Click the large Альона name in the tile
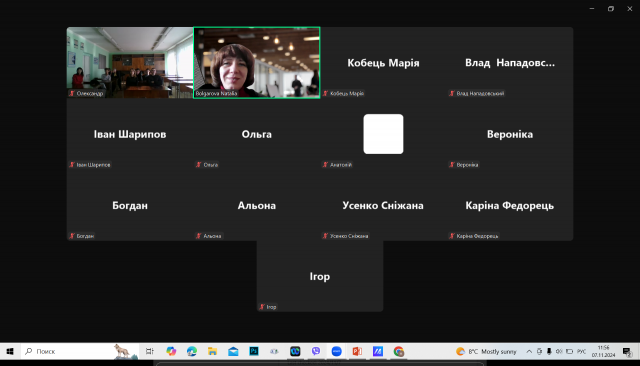This screenshot has height=366, width=640. (257, 205)
